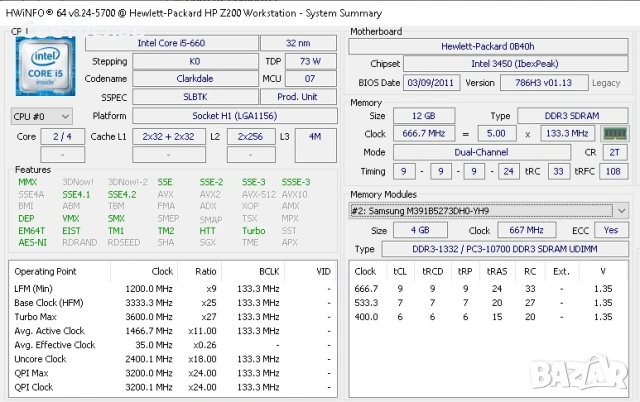Select the 533.3 memory timing row
The width and height of the screenshot is (640, 402).
(x=488, y=303)
